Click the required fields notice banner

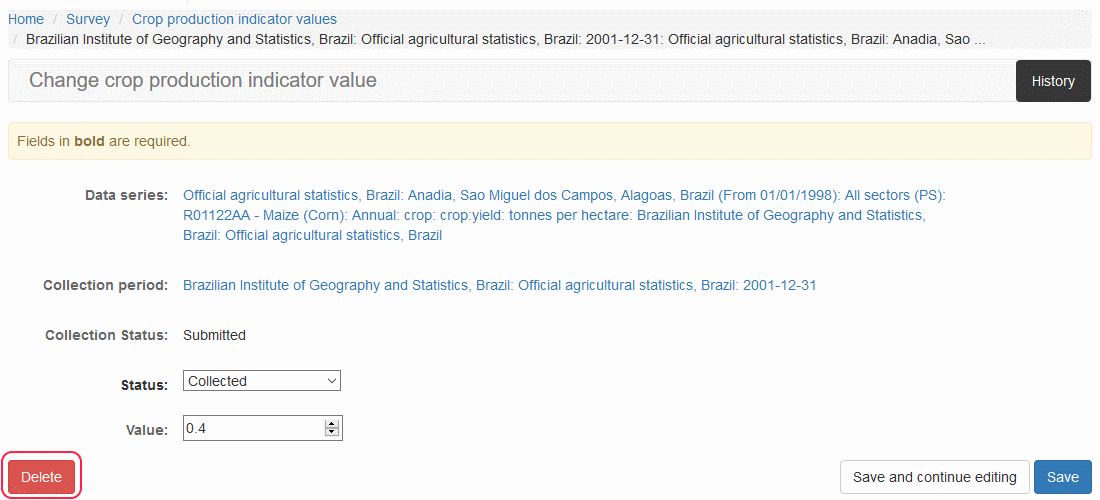click(549, 141)
